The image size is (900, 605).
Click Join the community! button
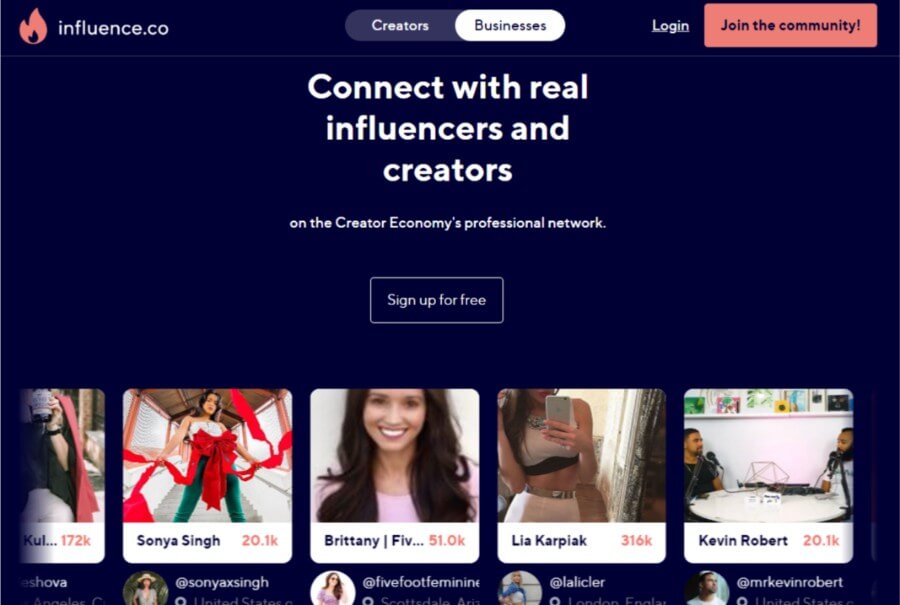click(x=790, y=25)
